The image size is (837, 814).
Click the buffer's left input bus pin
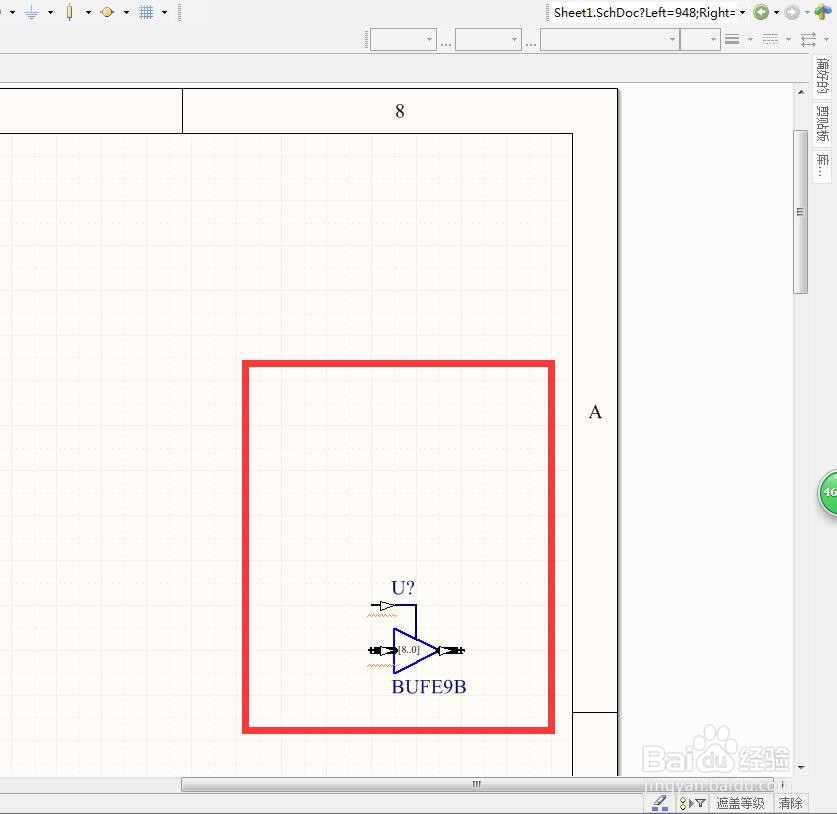pyautogui.click(x=382, y=650)
